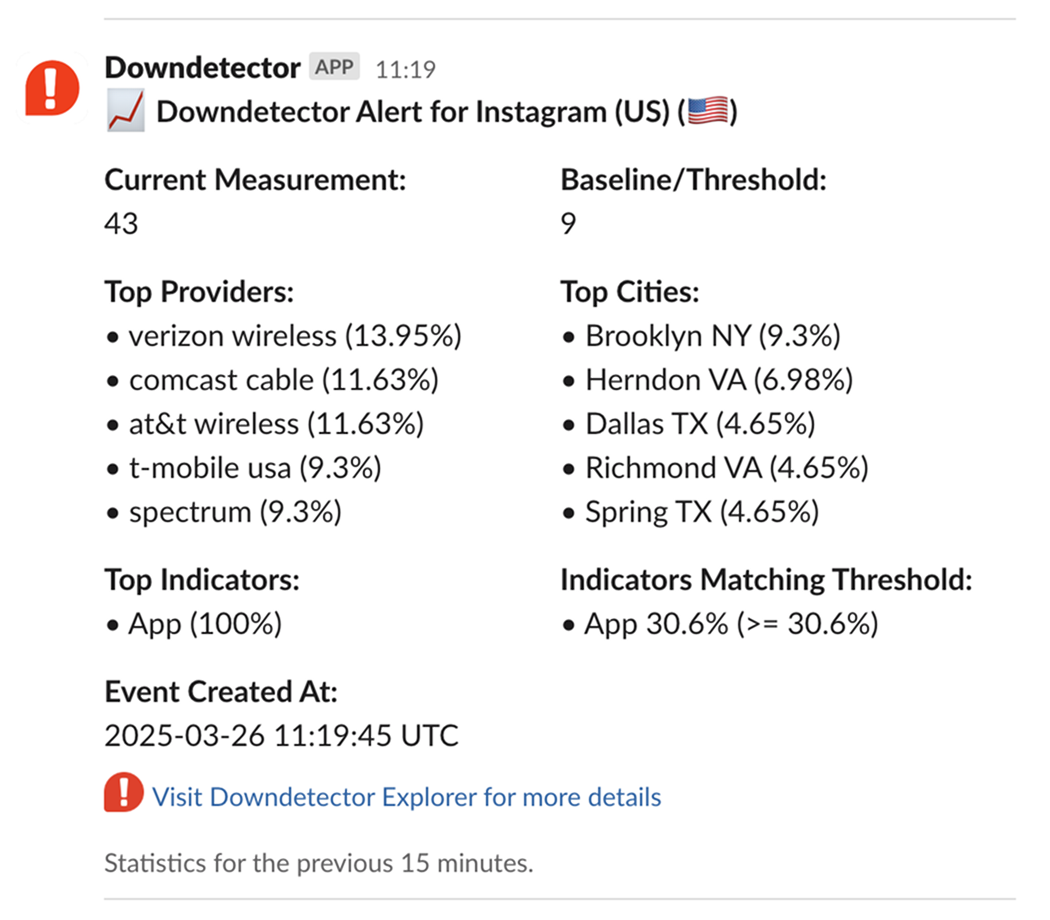Click the Instagram (US) alert headline text

coord(412,112)
